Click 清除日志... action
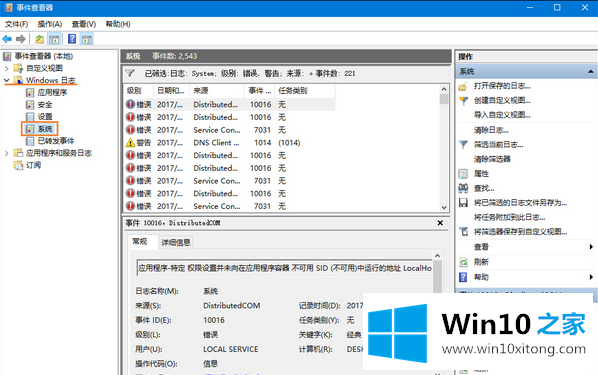The width and height of the screenshot is (598, 375). click(491, 130)
